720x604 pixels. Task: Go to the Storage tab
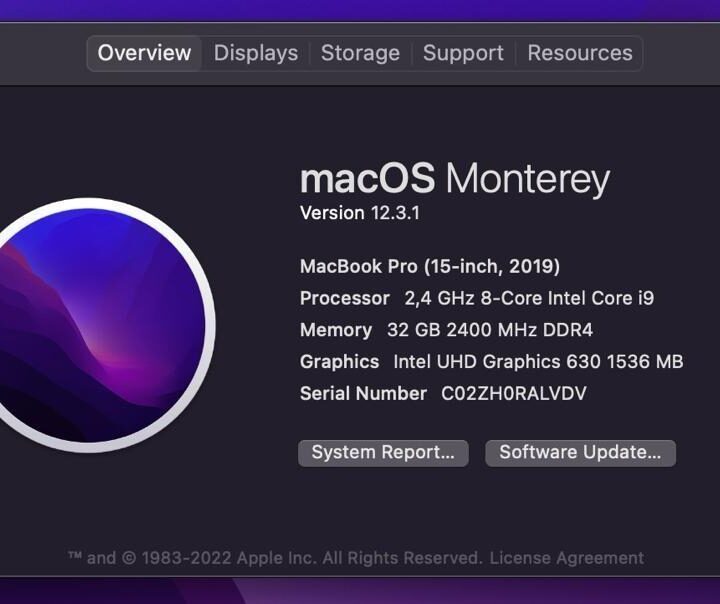pos(360,53)
